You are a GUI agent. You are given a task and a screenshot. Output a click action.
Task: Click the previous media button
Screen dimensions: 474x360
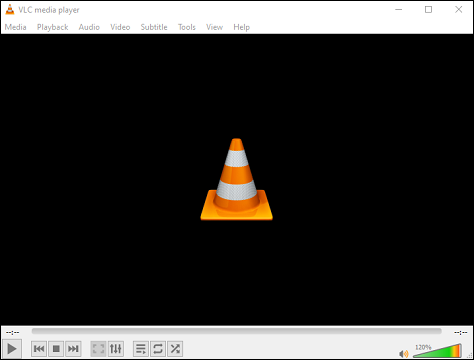tap(39, 349)
